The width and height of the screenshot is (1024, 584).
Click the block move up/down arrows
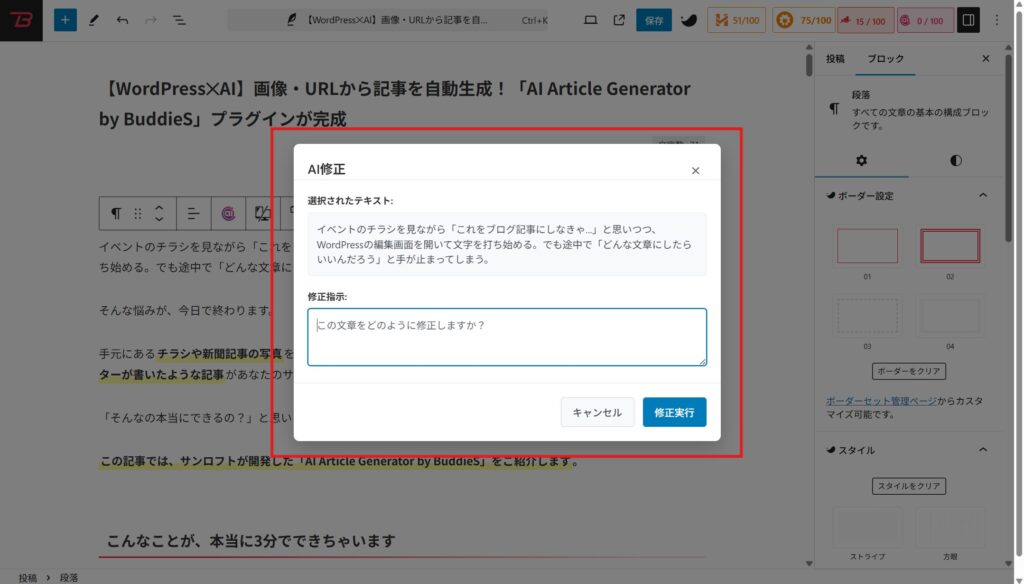point(159,214)
